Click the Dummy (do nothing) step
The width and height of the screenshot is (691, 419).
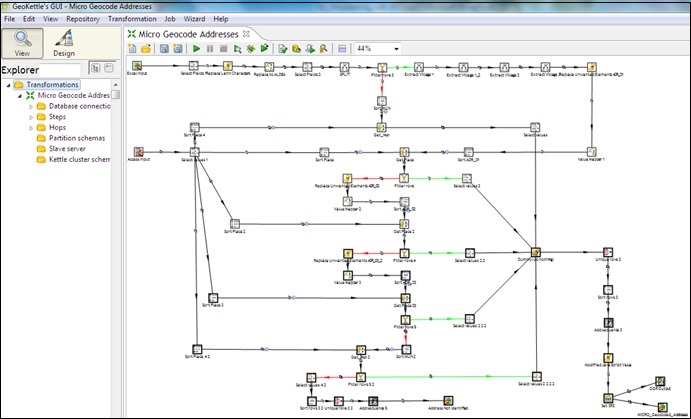536,252
